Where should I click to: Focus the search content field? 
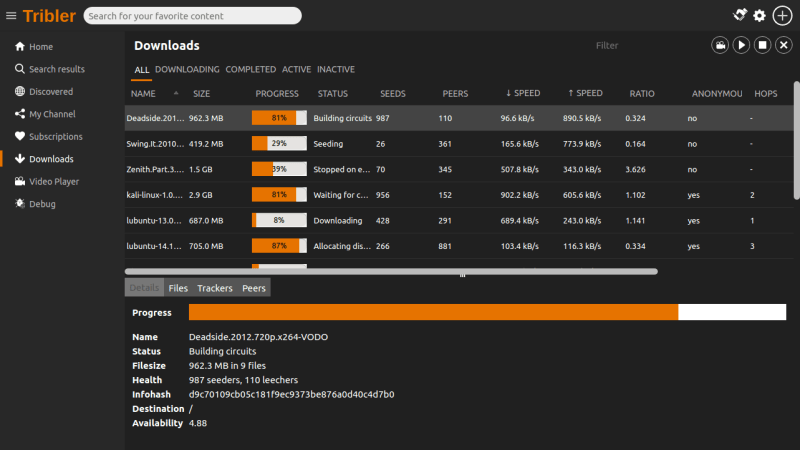192,16
